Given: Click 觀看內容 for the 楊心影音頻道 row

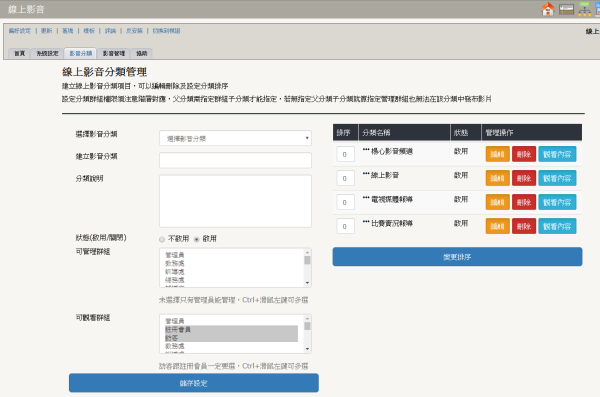Looking at the screenshot, I should [557, 154].
